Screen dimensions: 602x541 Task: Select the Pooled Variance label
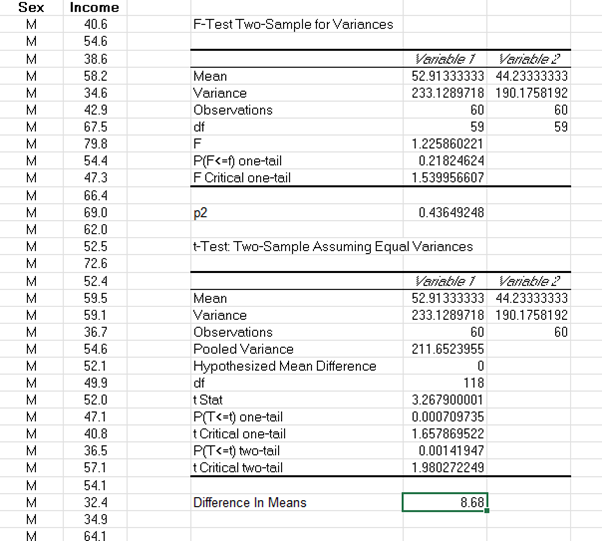click(243, 349)
